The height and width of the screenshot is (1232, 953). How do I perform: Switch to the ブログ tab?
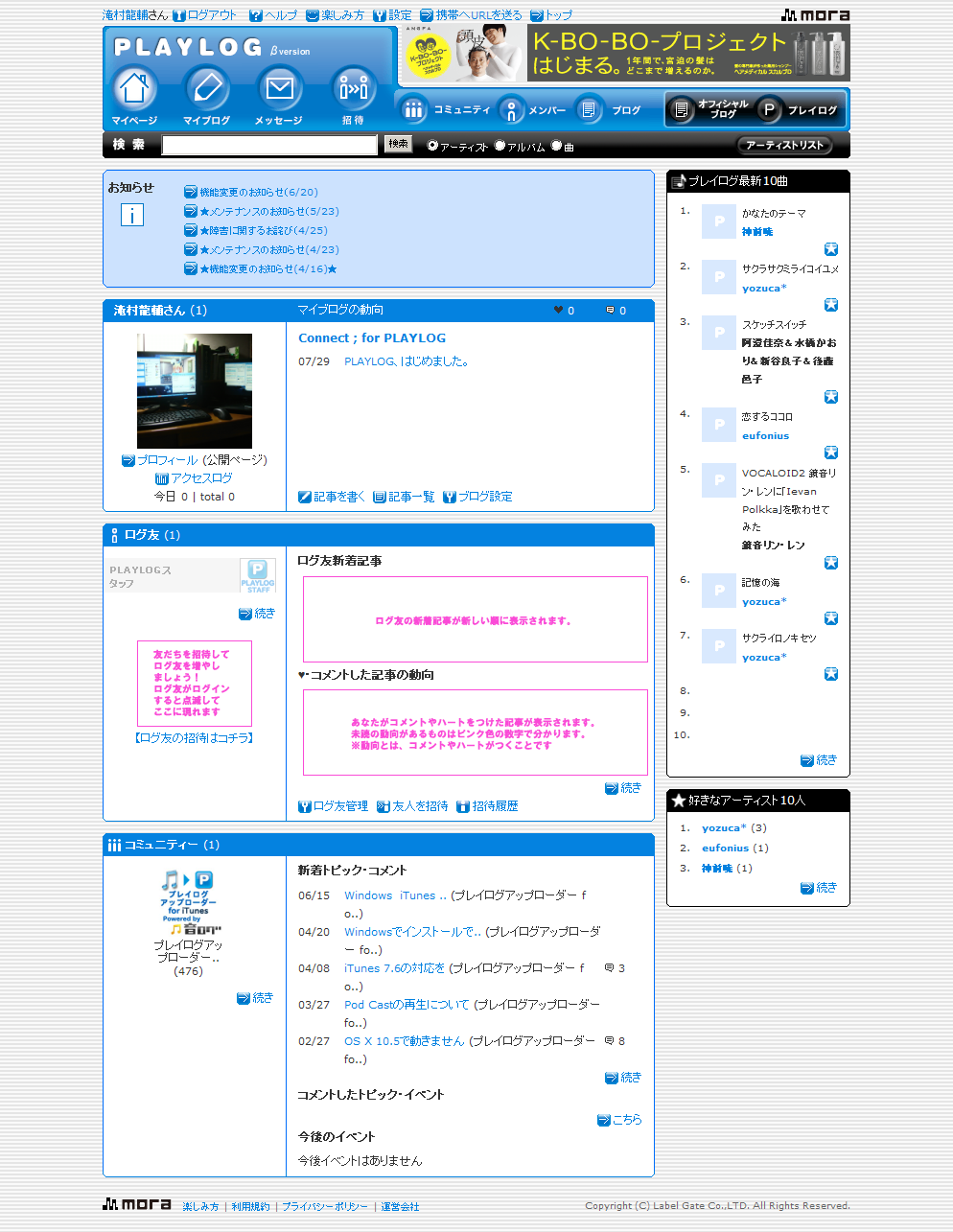[610, 110]
